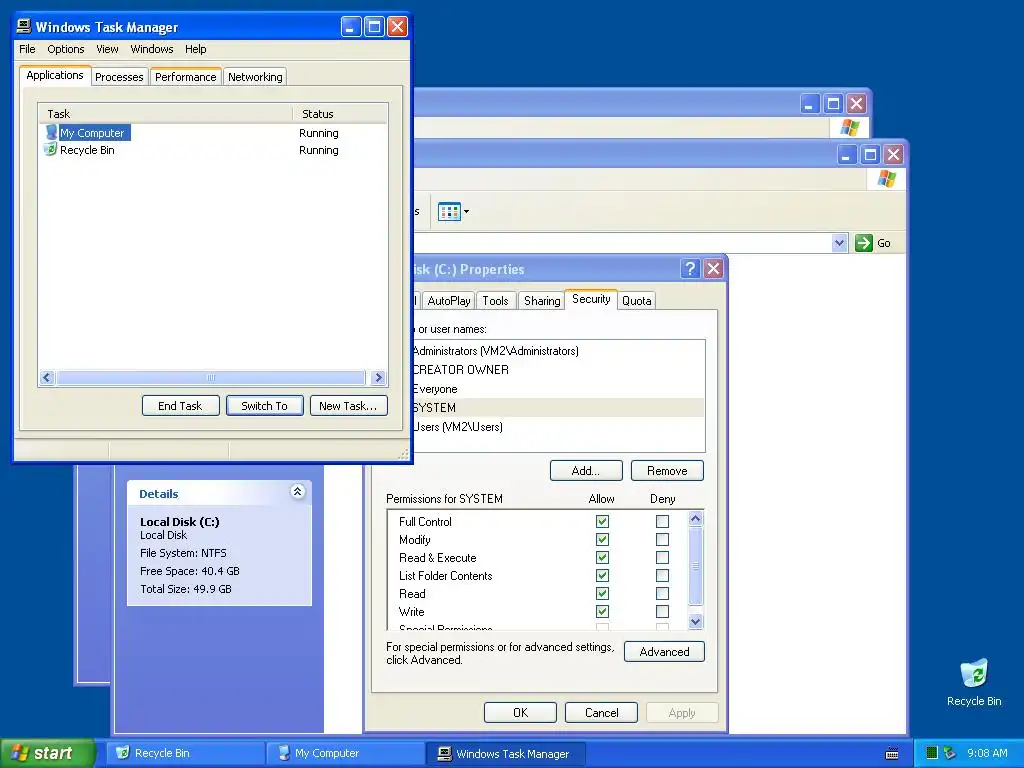Switch to the Performance tab
The image size is (1024, 768).
pos(185,76)
